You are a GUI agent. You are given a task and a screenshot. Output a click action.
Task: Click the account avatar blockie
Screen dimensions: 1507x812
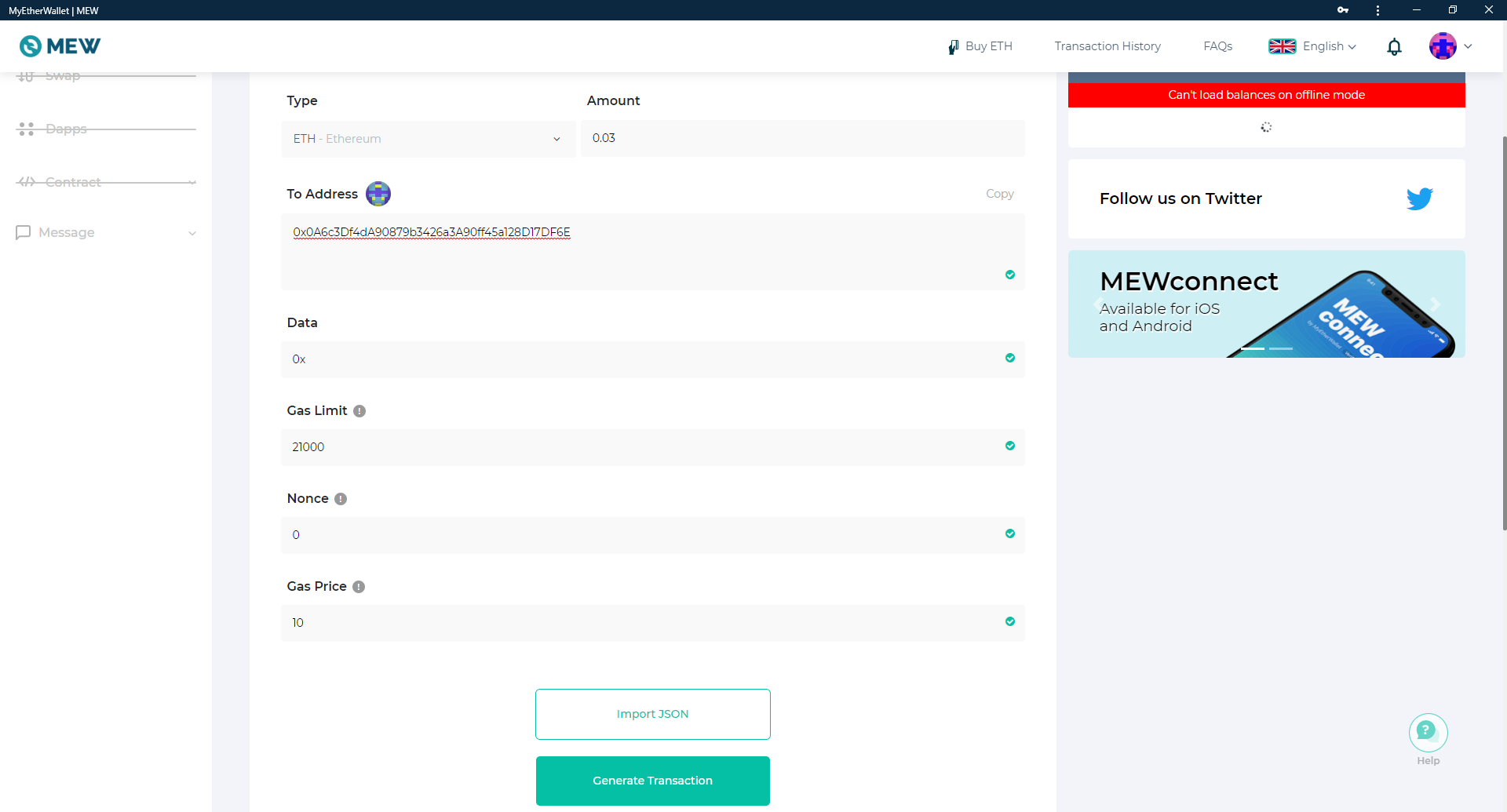point(1443,46)
